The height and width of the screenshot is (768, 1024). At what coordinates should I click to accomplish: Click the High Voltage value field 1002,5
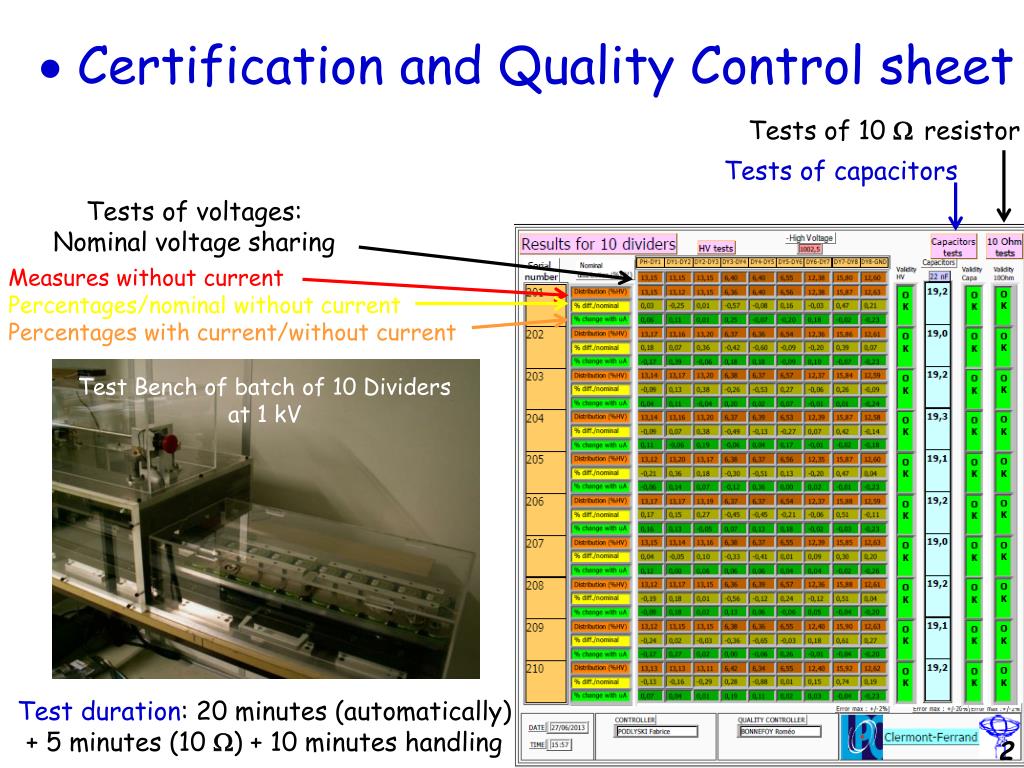809,249
